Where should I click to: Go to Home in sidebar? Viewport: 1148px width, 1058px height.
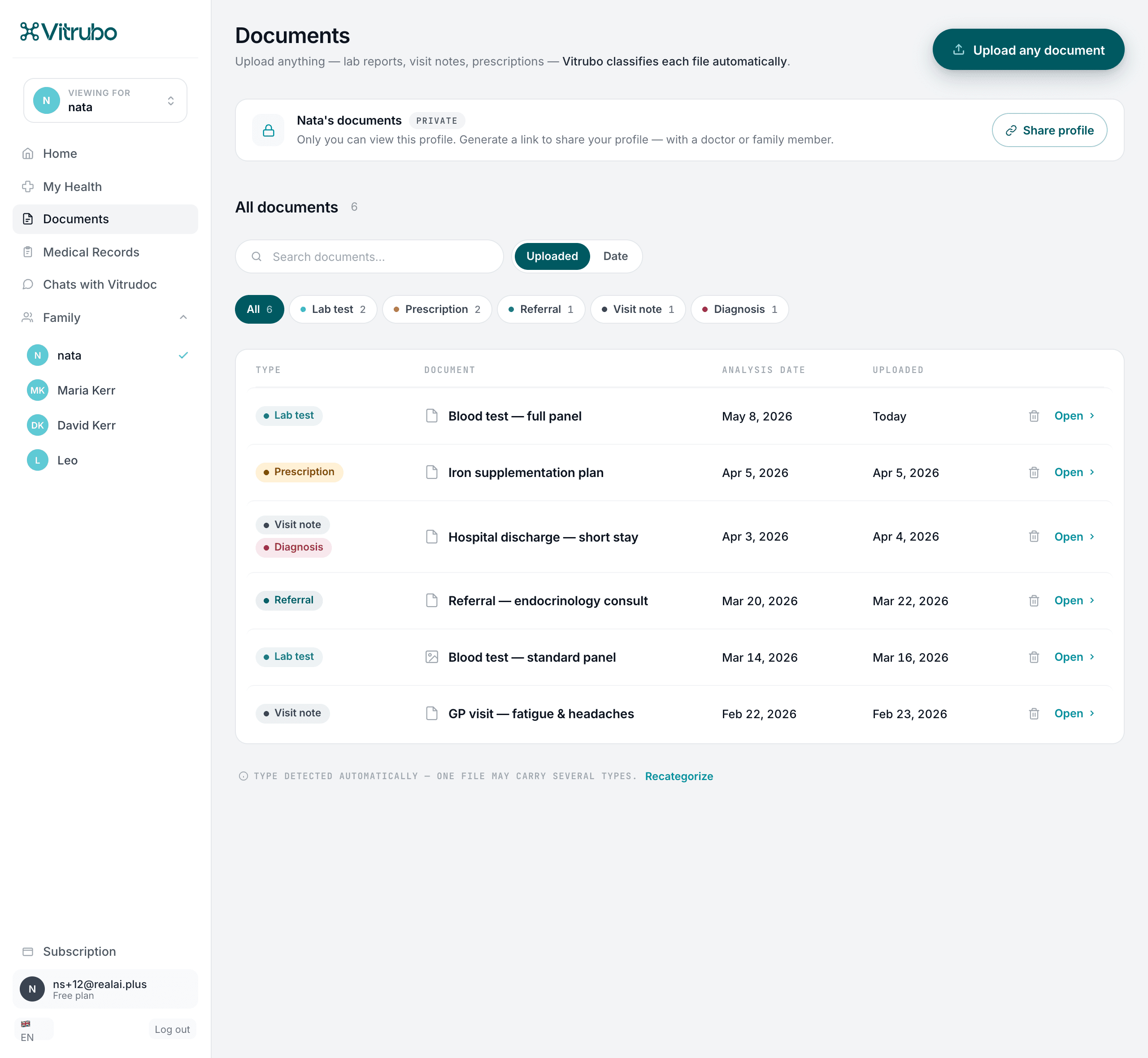pyautogui.click(x=105, y=153)
